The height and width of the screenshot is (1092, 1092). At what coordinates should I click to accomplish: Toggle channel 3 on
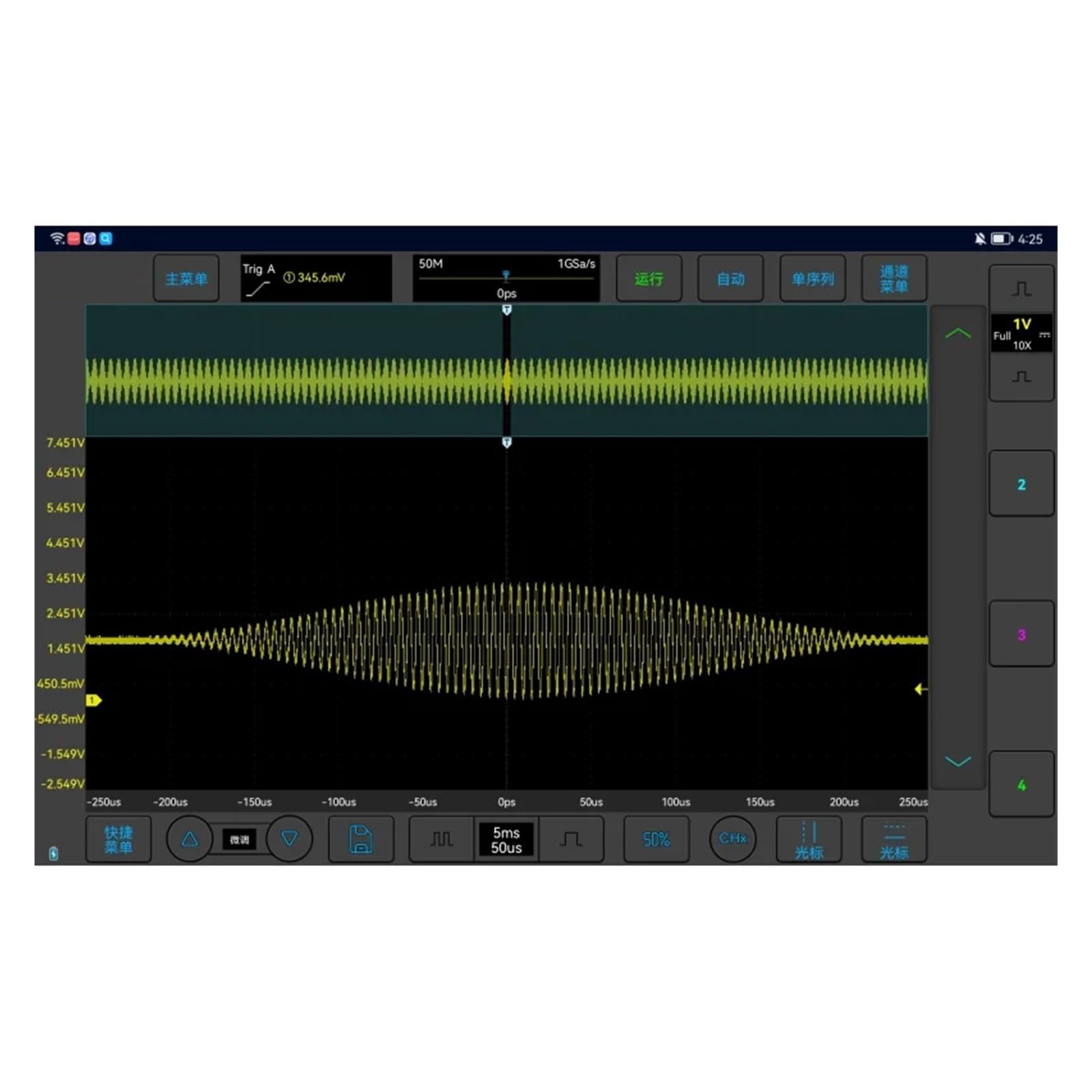1022,634
